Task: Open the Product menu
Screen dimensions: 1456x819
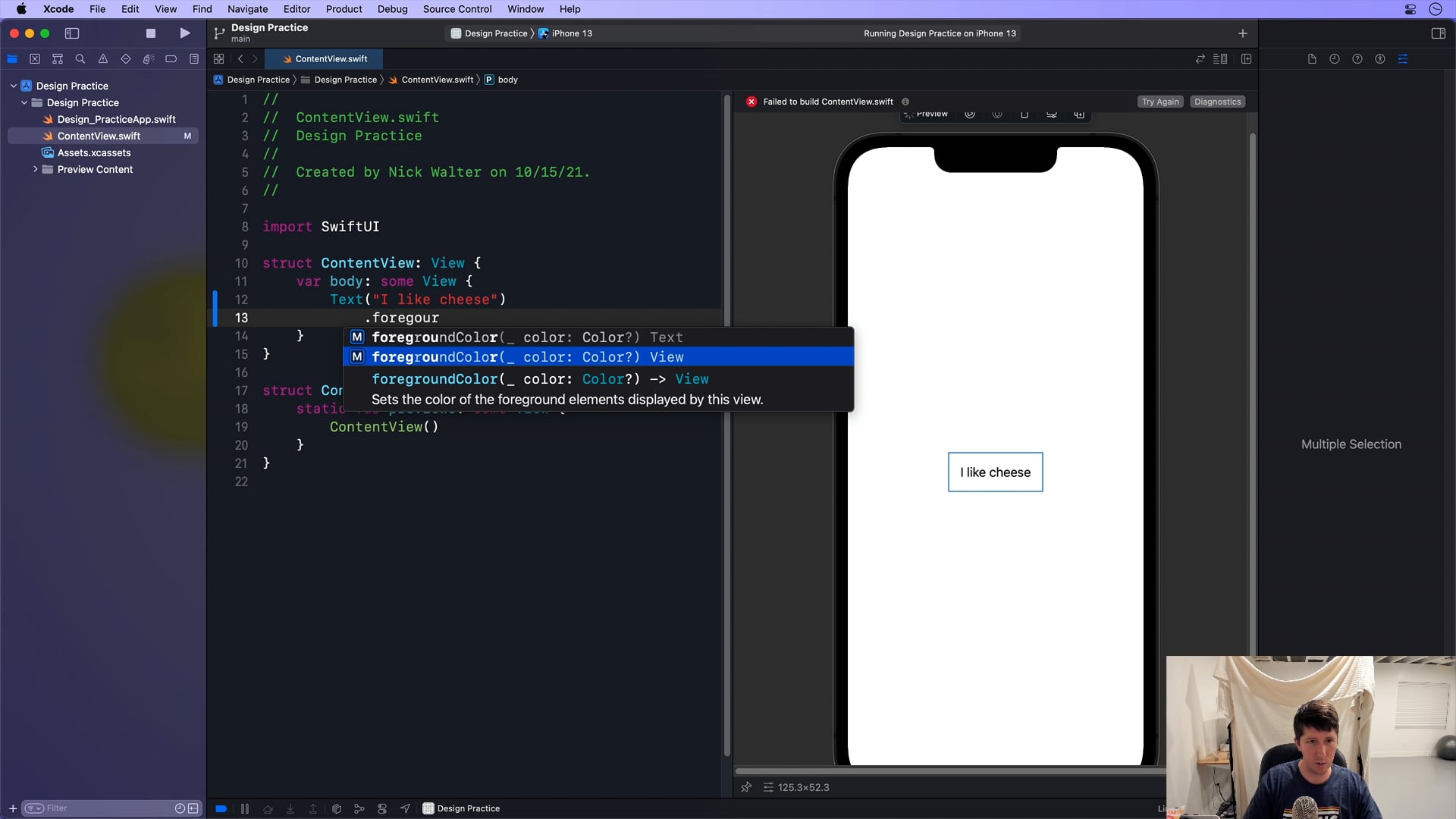Action: (x=344, y=9)
